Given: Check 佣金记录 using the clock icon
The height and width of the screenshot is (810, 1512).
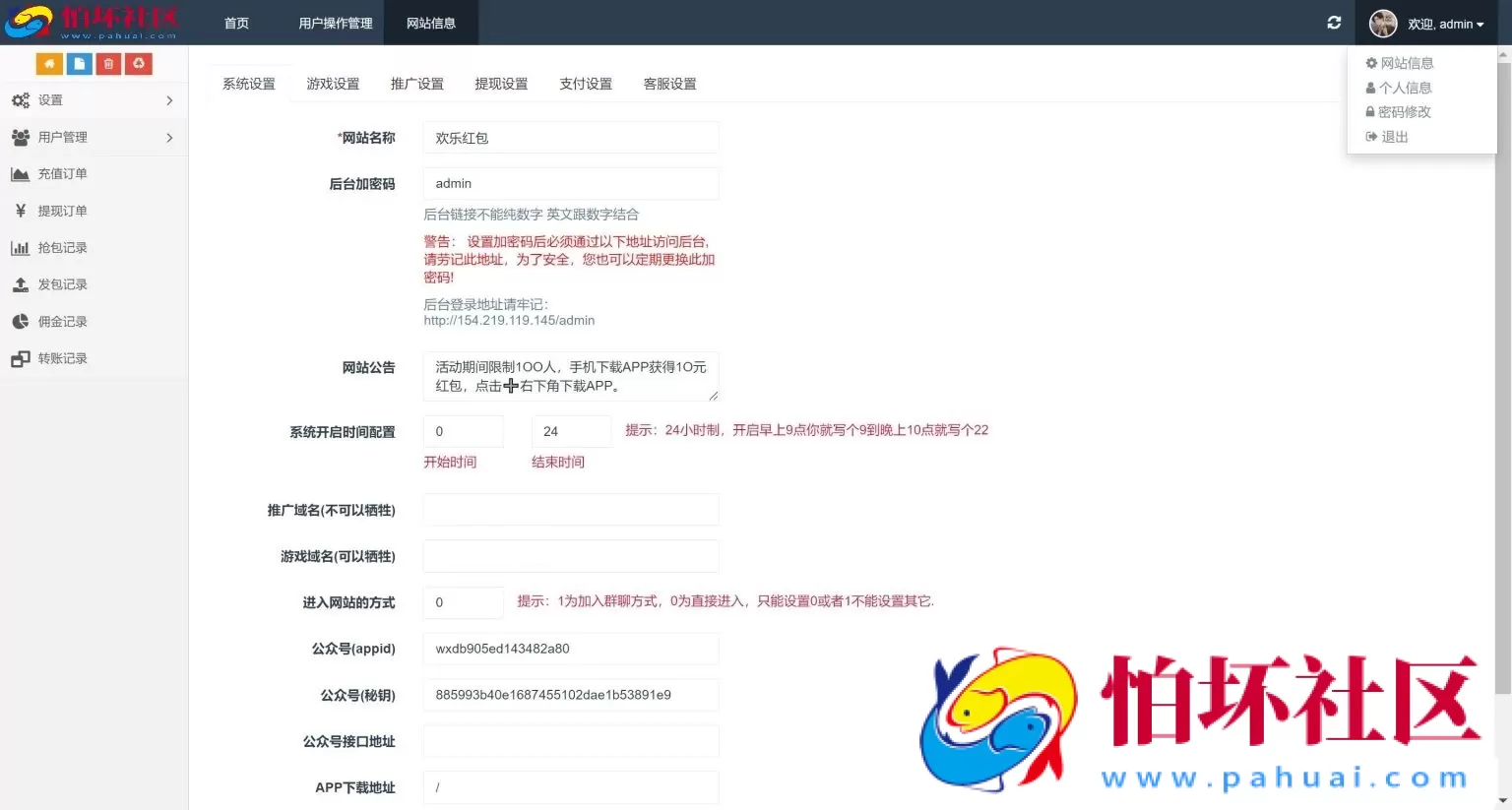Looking at the screenshot, I should click(x=64, y=321).
